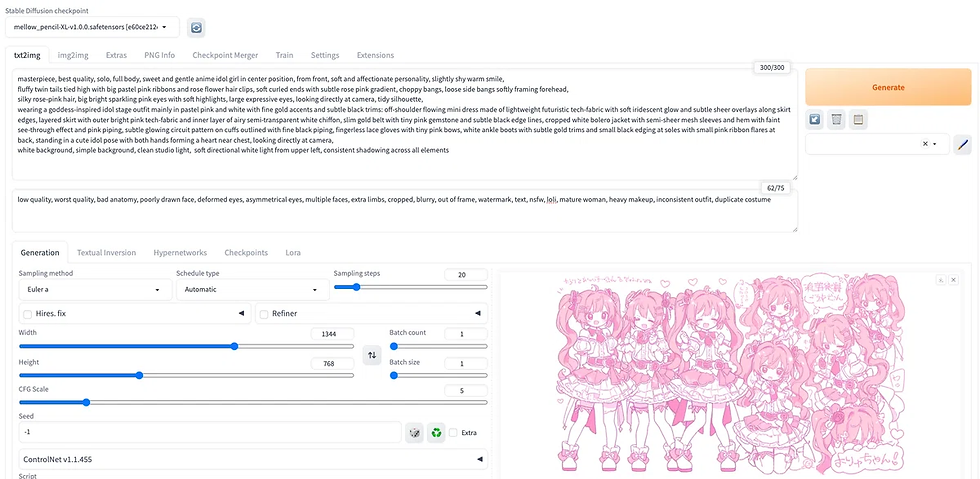Click the 300/300 prompt token counter
The width and height of the screenshot is (980, 479).
pos(772,68)
